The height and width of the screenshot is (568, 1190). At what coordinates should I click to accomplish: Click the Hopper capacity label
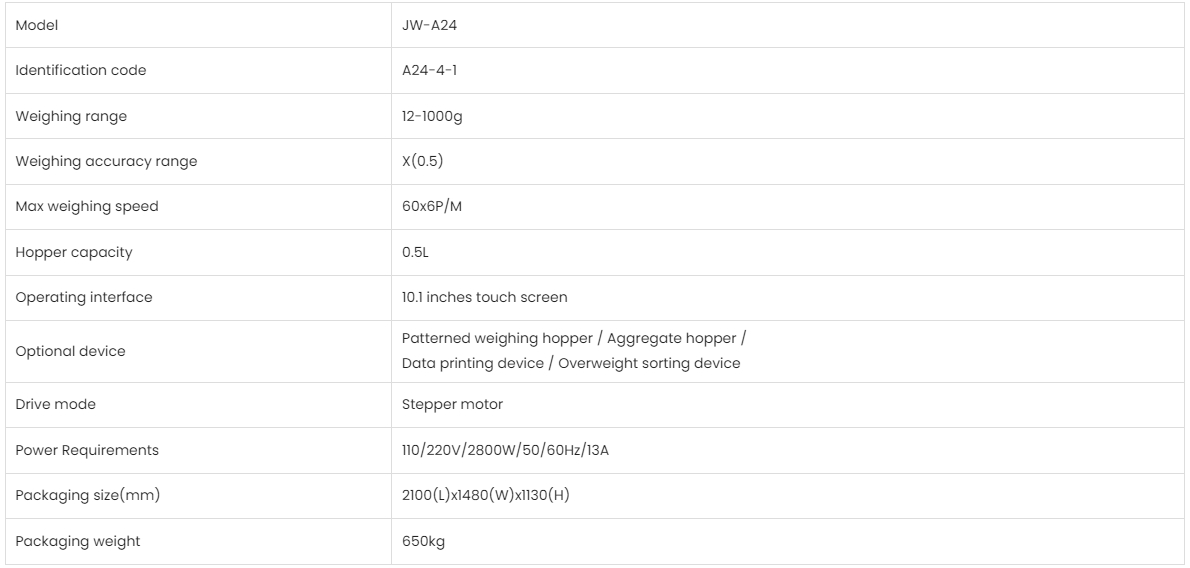click(x=60, y=252)
